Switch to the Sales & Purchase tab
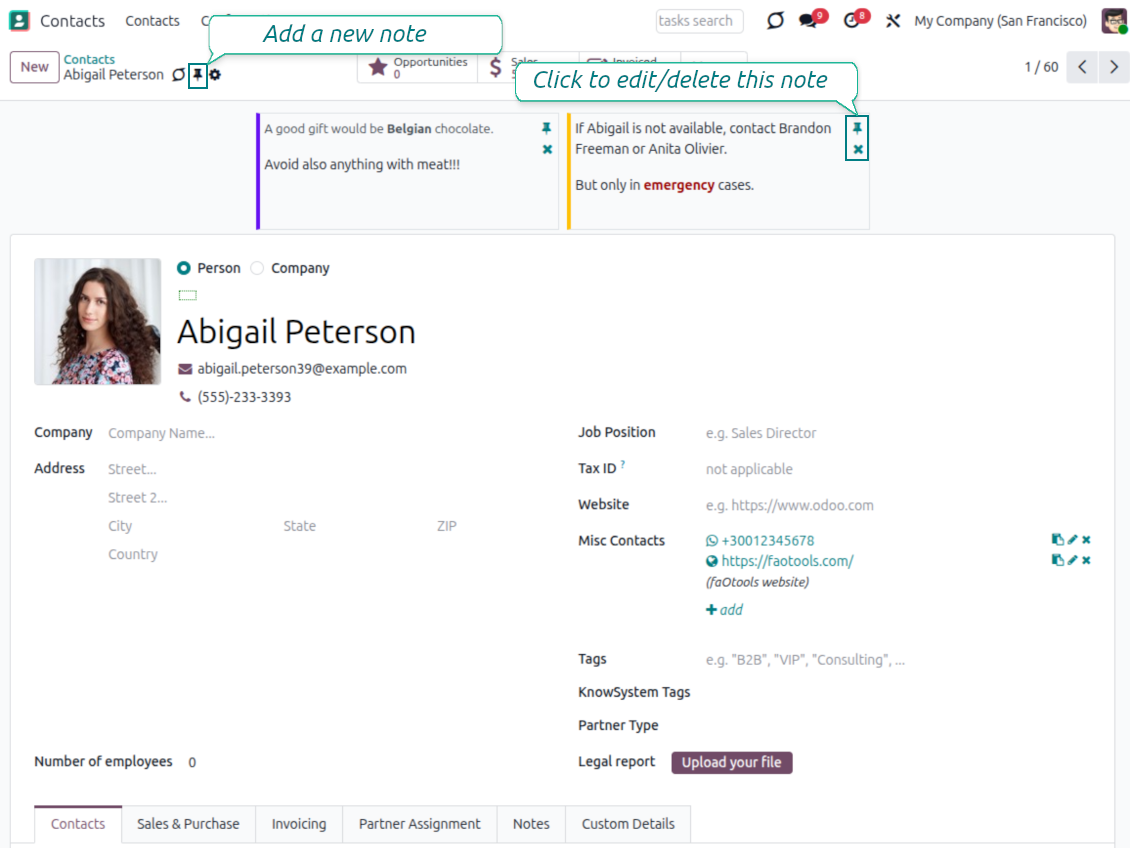 point(188,824)
